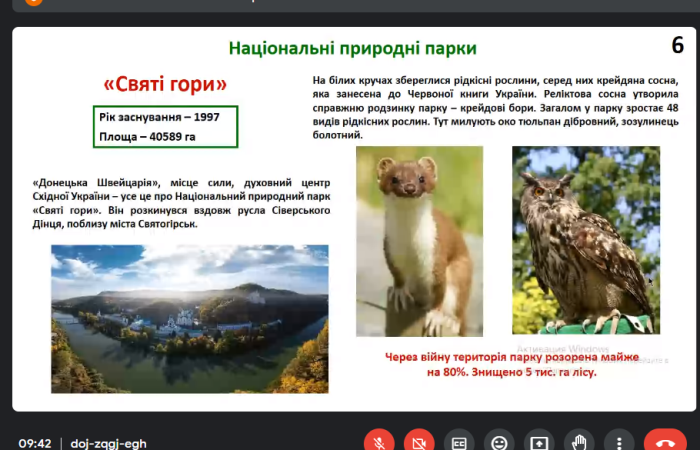Raise your hand in the meeting

coord(577,442)
